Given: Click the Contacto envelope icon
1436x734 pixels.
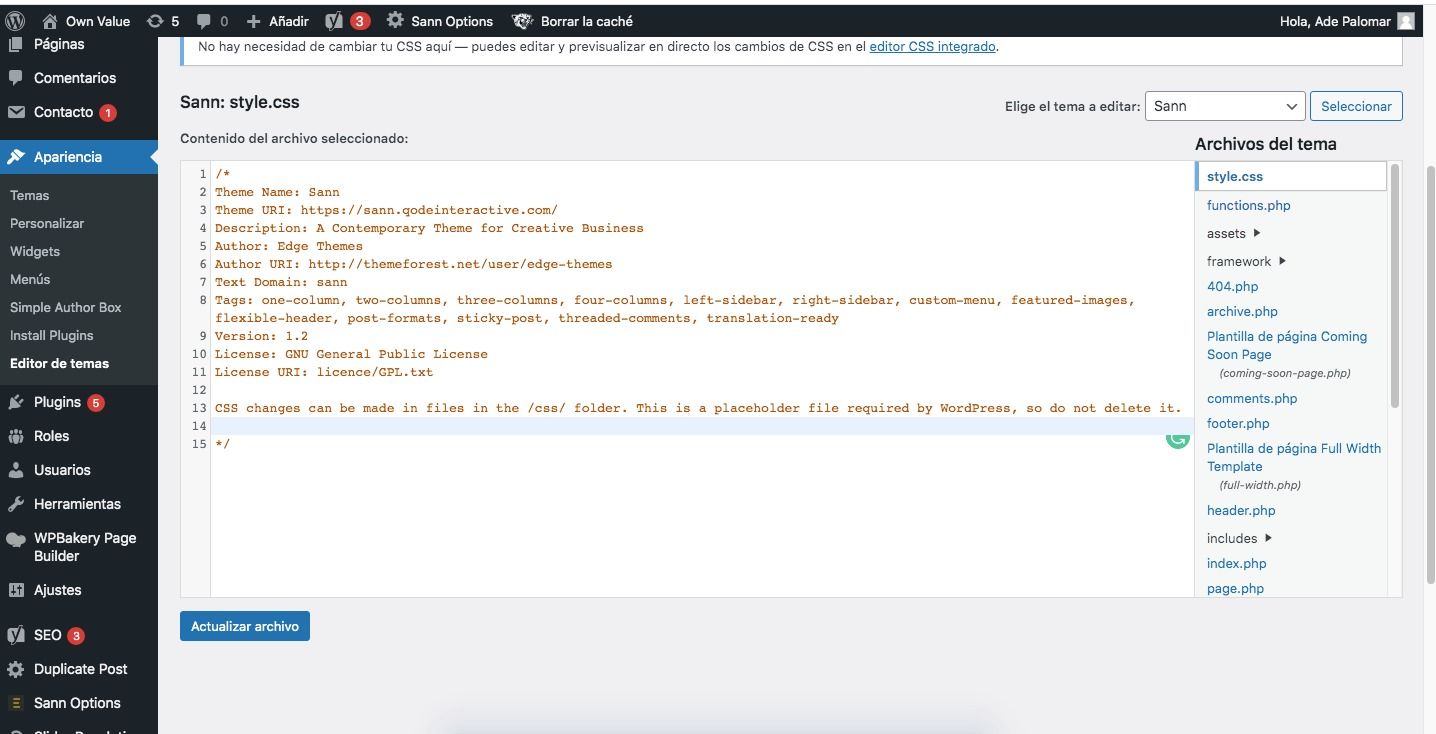Looking at the screenshot, I should click(16, 112).
